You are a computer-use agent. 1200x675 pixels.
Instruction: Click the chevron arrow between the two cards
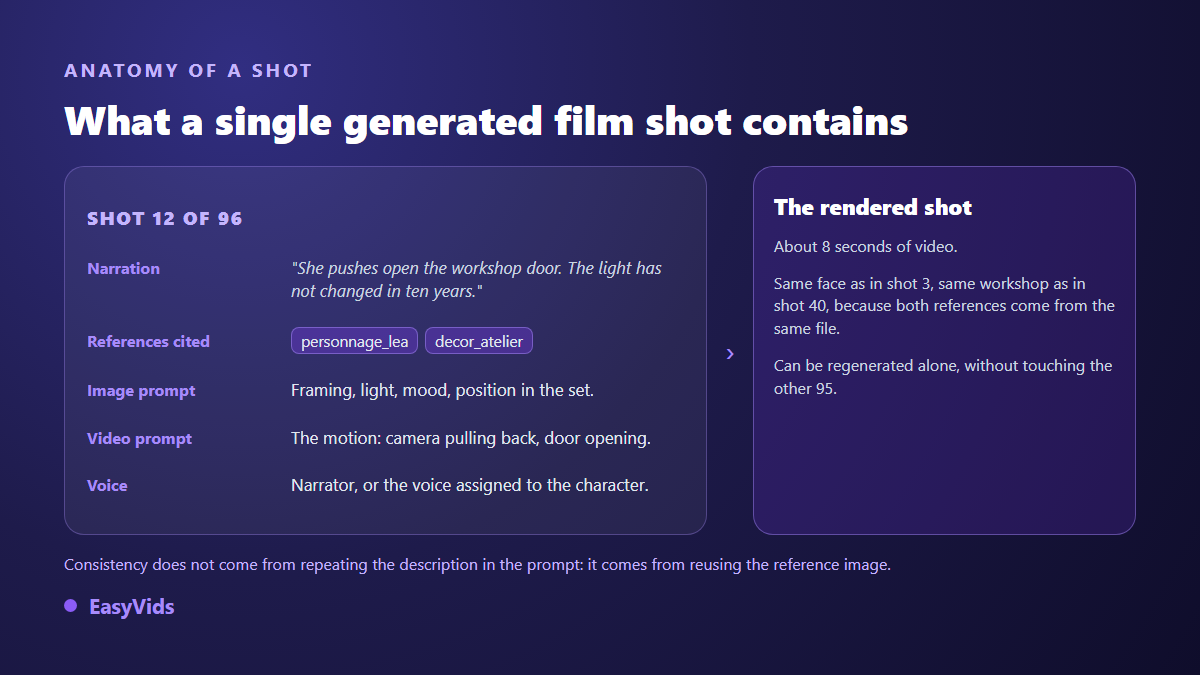tap(730, 354)
